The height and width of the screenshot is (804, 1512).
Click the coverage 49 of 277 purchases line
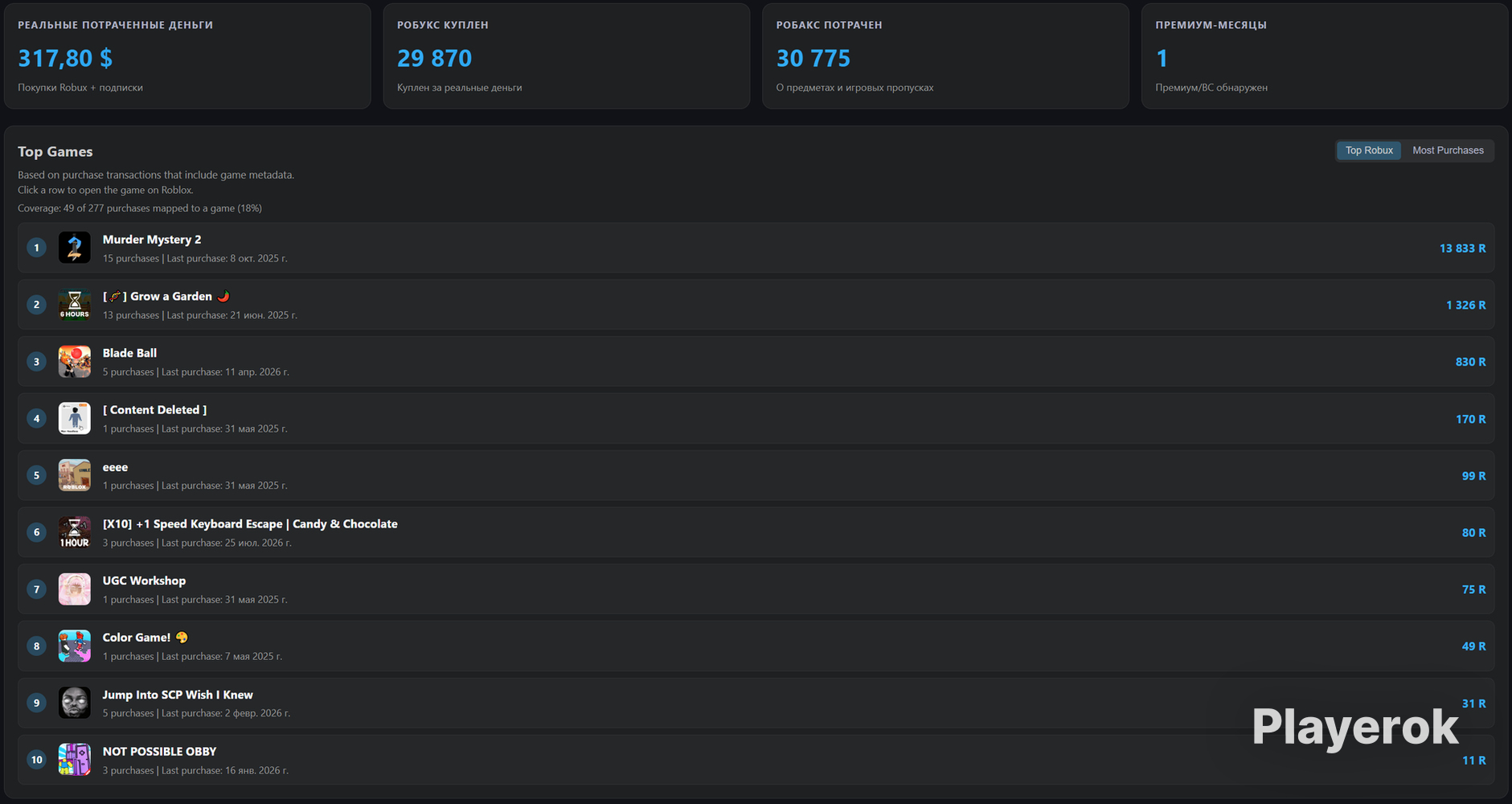pyautogui.click(x=140, y=208)
